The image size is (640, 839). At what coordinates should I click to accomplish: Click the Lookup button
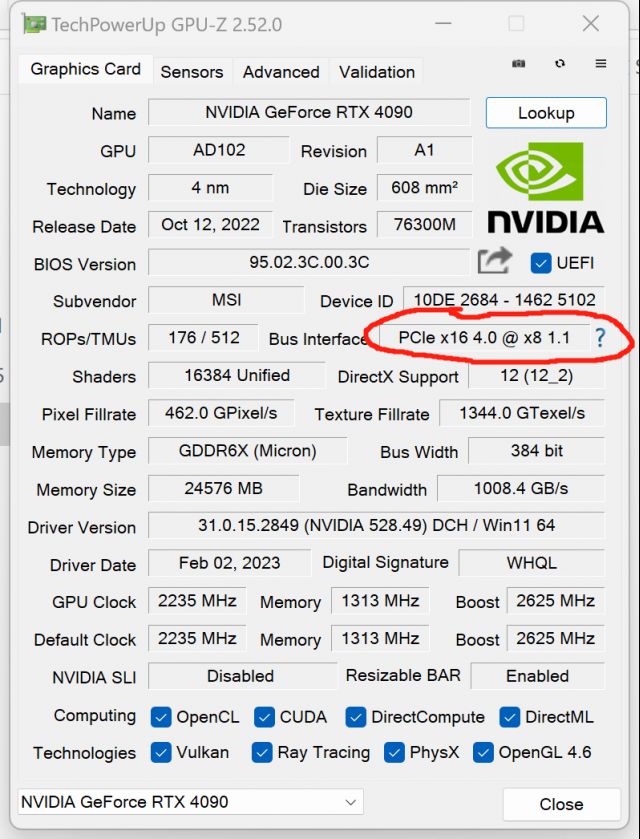pos(546,112)
